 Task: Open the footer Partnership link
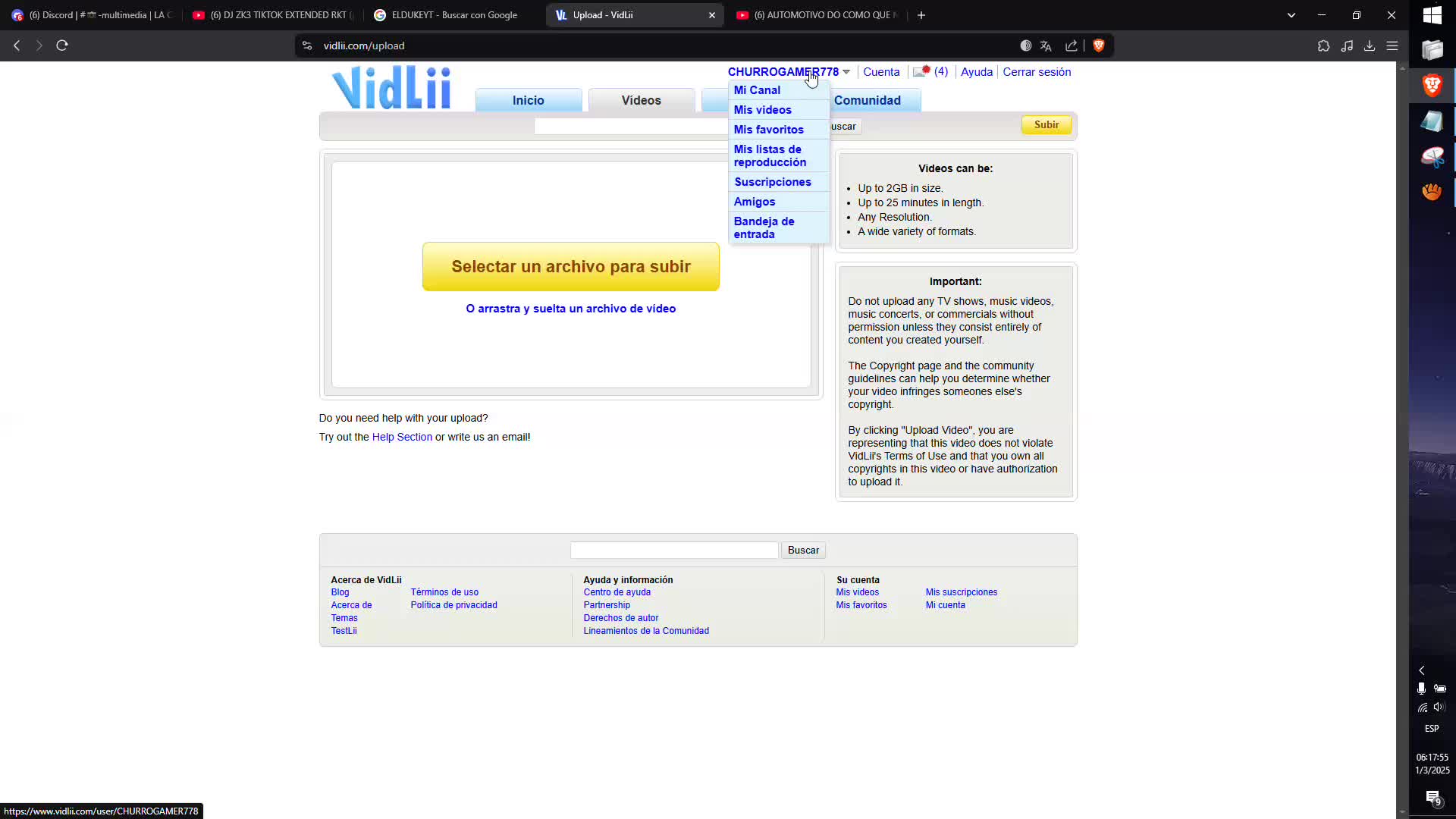607,605
